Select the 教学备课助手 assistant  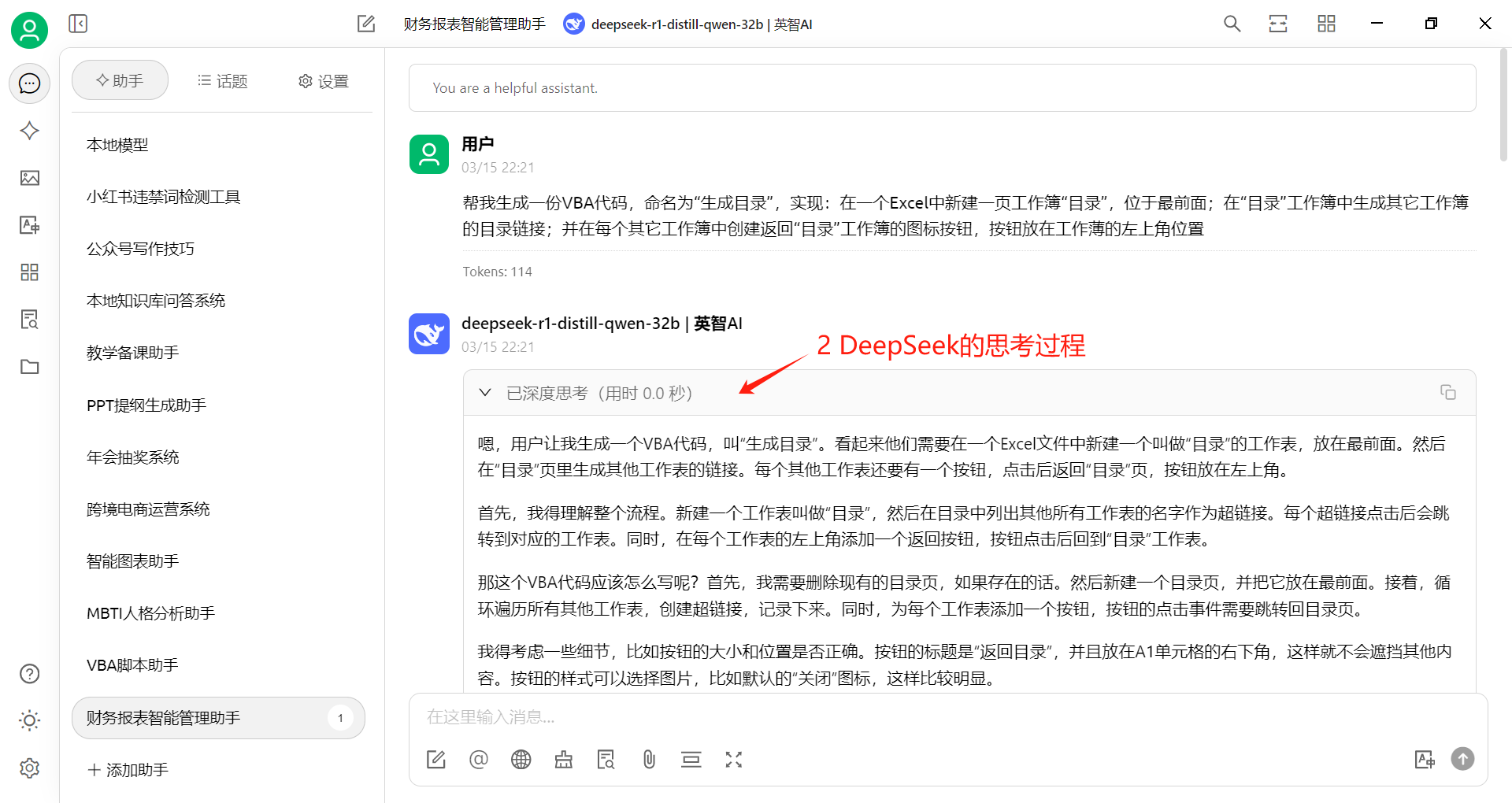pyautogui.click(x=218, y=353)
